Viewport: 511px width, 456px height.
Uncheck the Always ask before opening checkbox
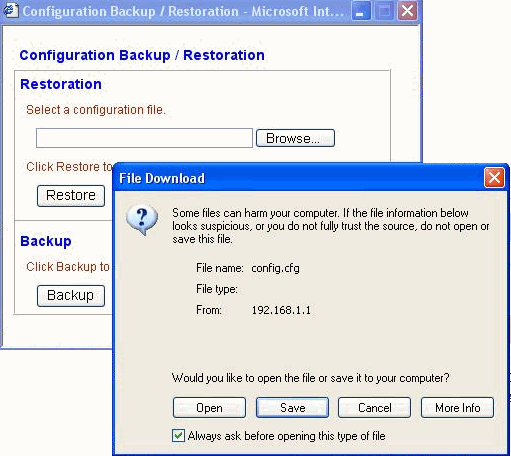[178, 436]
